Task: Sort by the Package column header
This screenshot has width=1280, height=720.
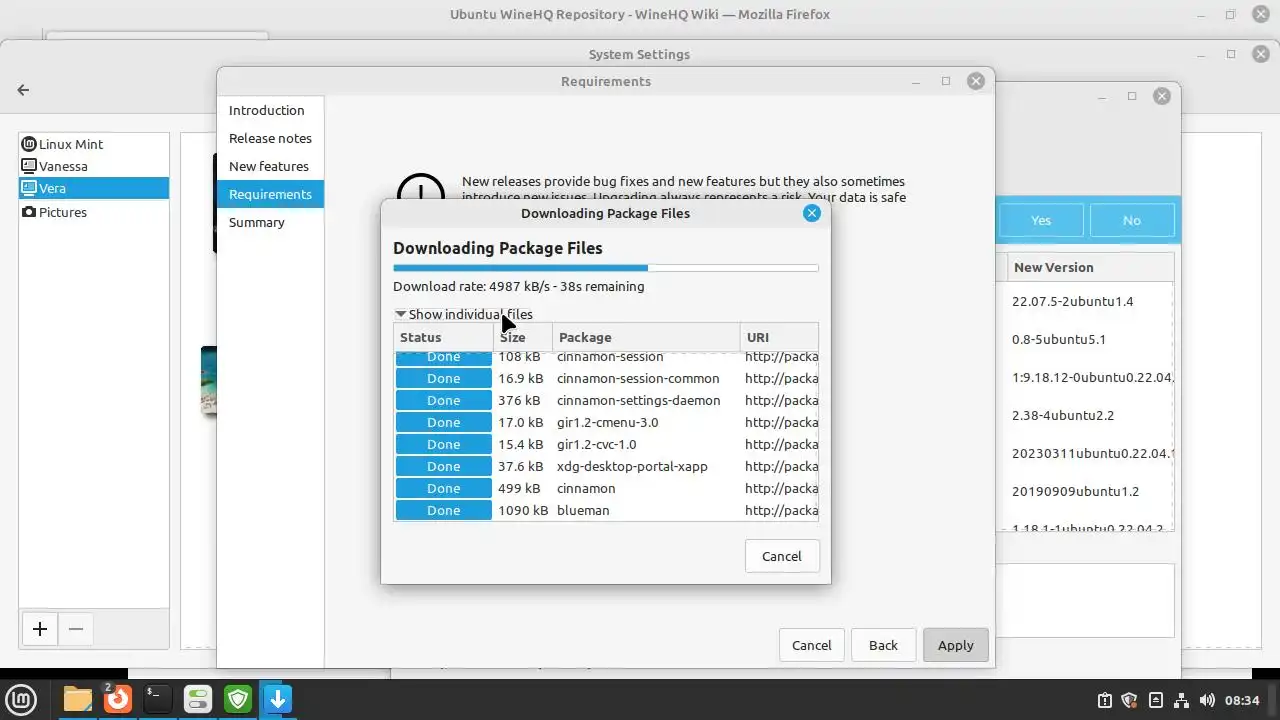Action: [646, 337]
